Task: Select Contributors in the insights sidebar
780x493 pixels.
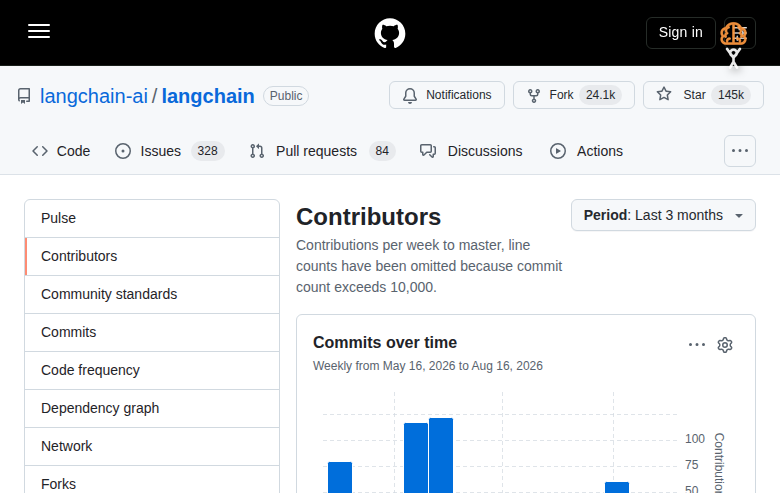Action: 152,256
